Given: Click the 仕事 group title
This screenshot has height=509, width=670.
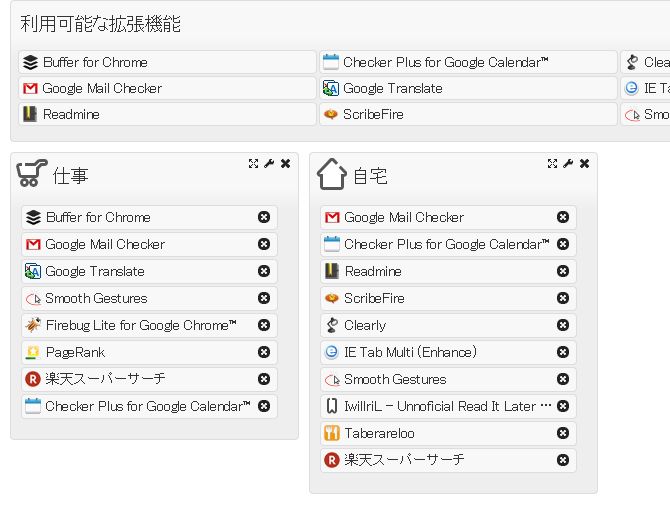Looking at the screenshot, I should [x=71, y=176].
